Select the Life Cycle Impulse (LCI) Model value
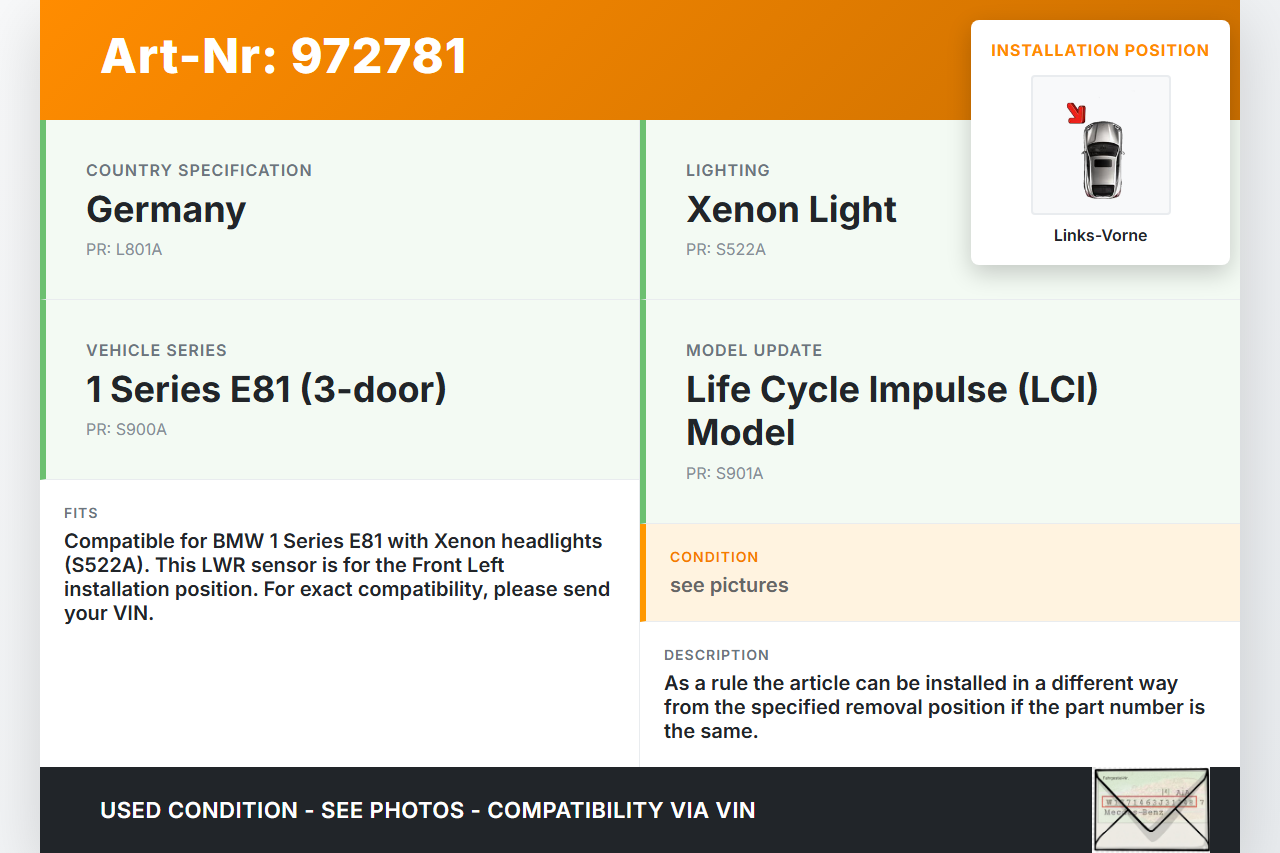The image size is (1280, 853). tap(892, 410)
